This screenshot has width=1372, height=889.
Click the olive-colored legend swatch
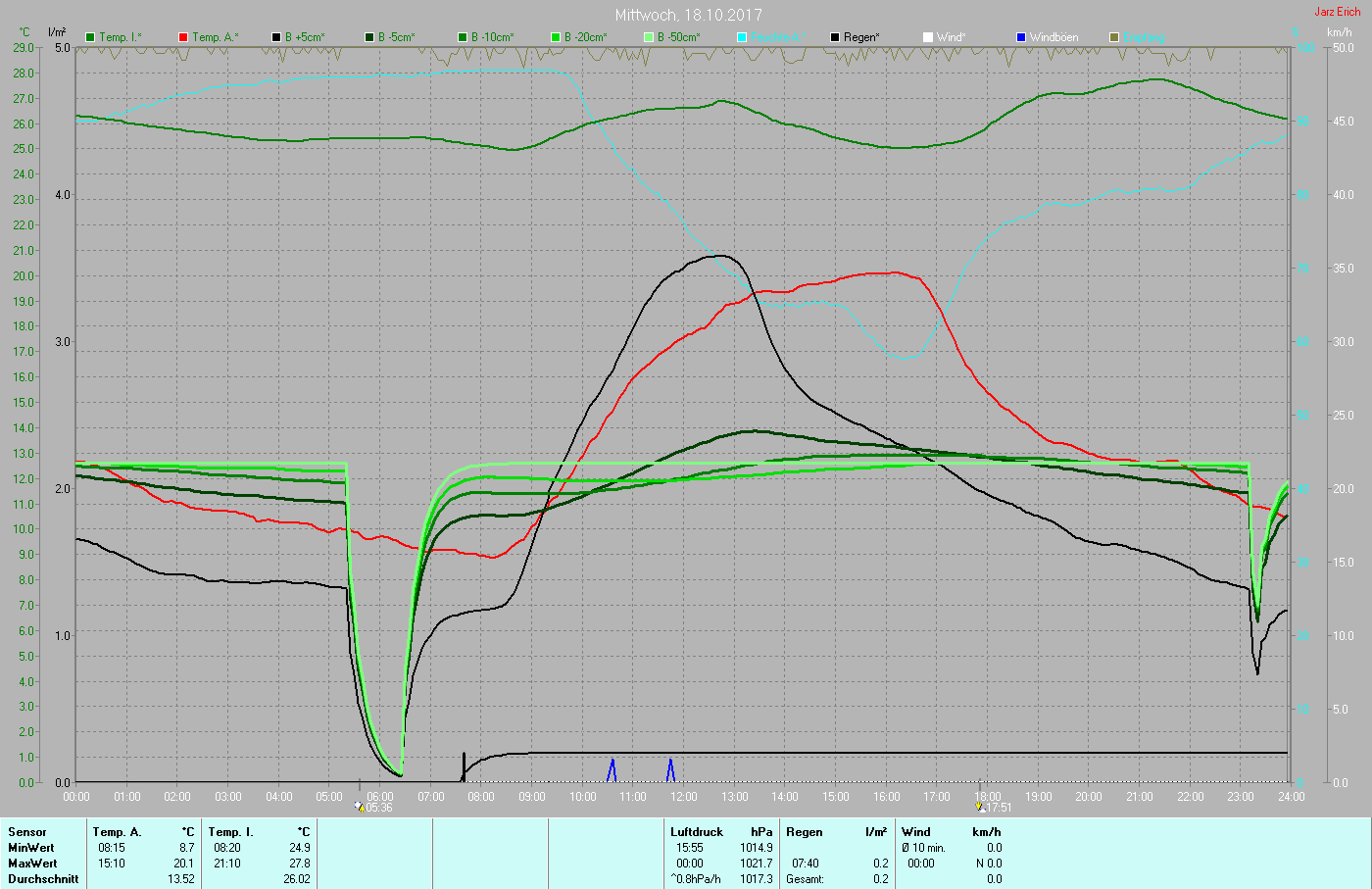click(x=1114, y=37)
